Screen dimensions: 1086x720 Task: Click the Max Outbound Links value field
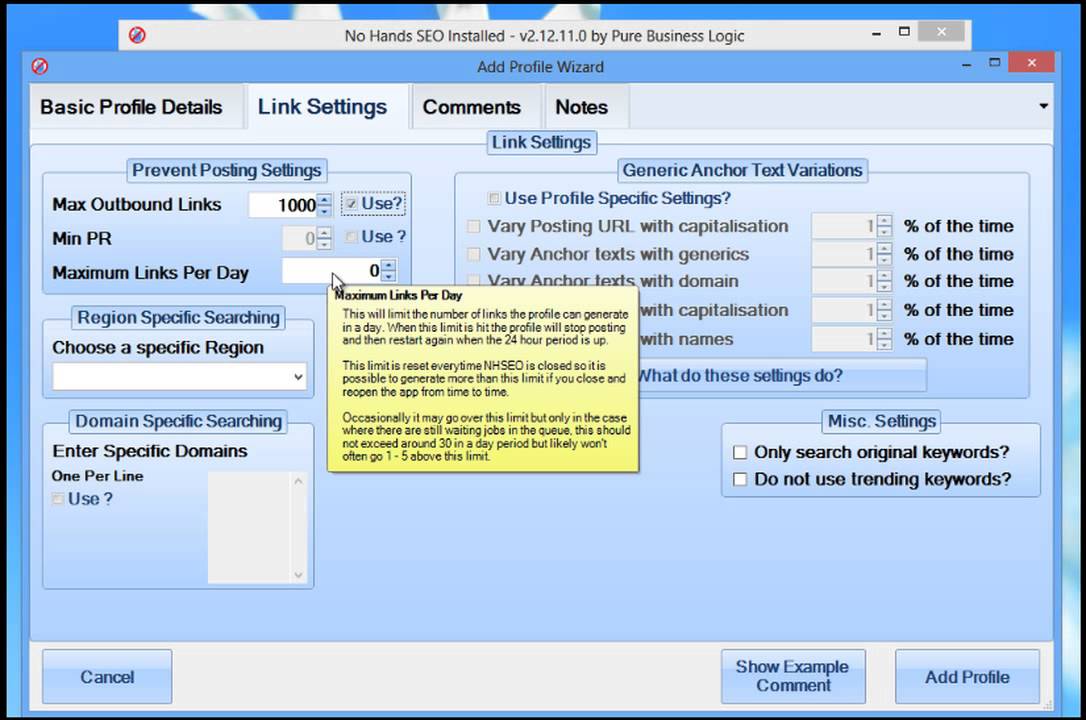coord(283,205)
